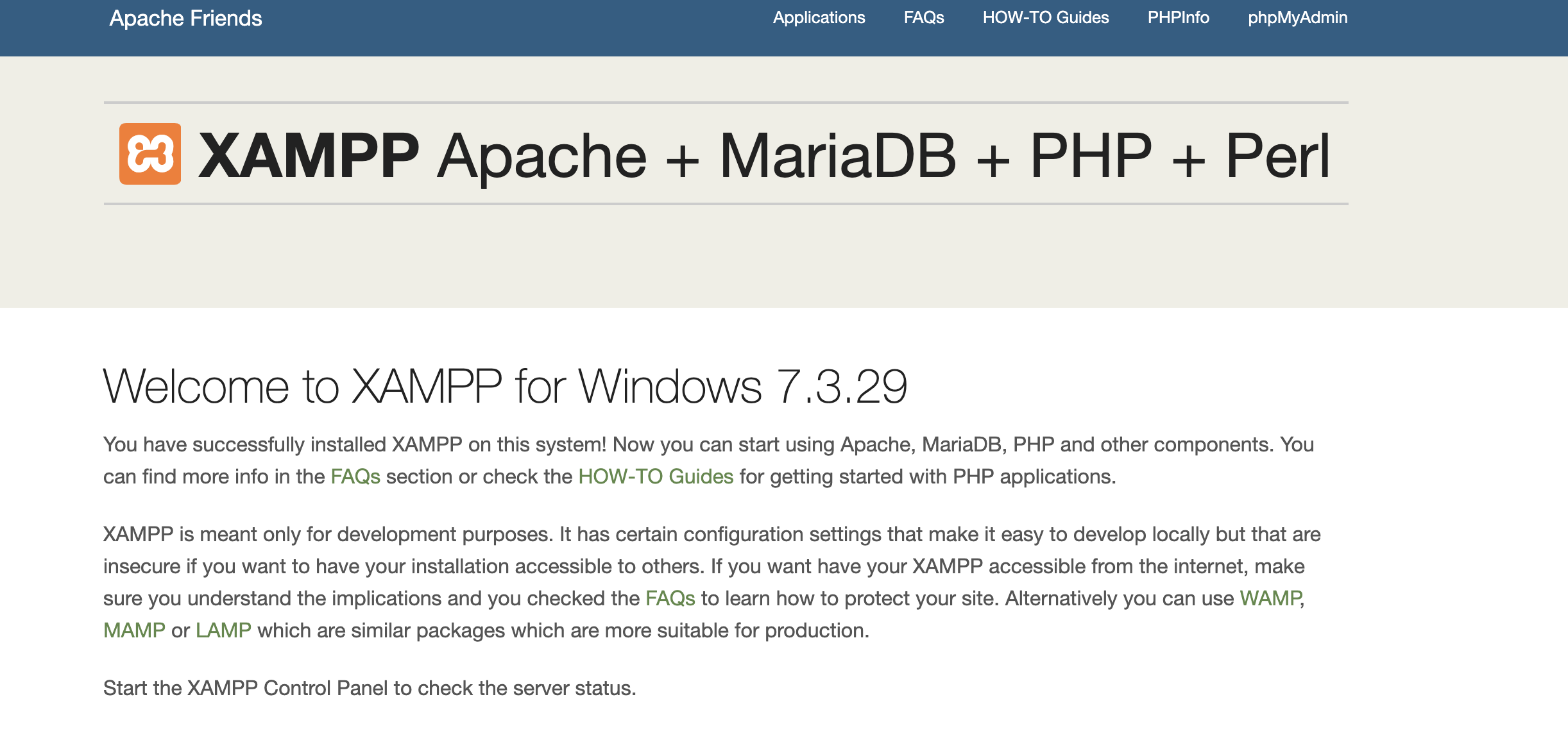Open the Apache Friends home link
The height and width of the screenshot is (731, 1568).
coord(185,19)
